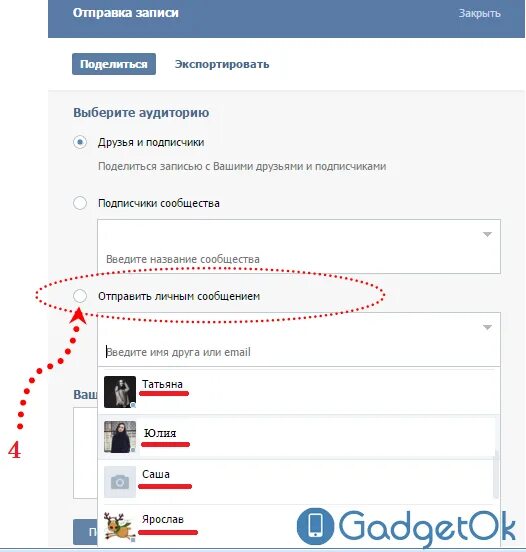Viewport: 526px width, 552px height.
Task: Click Саша's camera placeholder icon
Action: click(120, 482)
